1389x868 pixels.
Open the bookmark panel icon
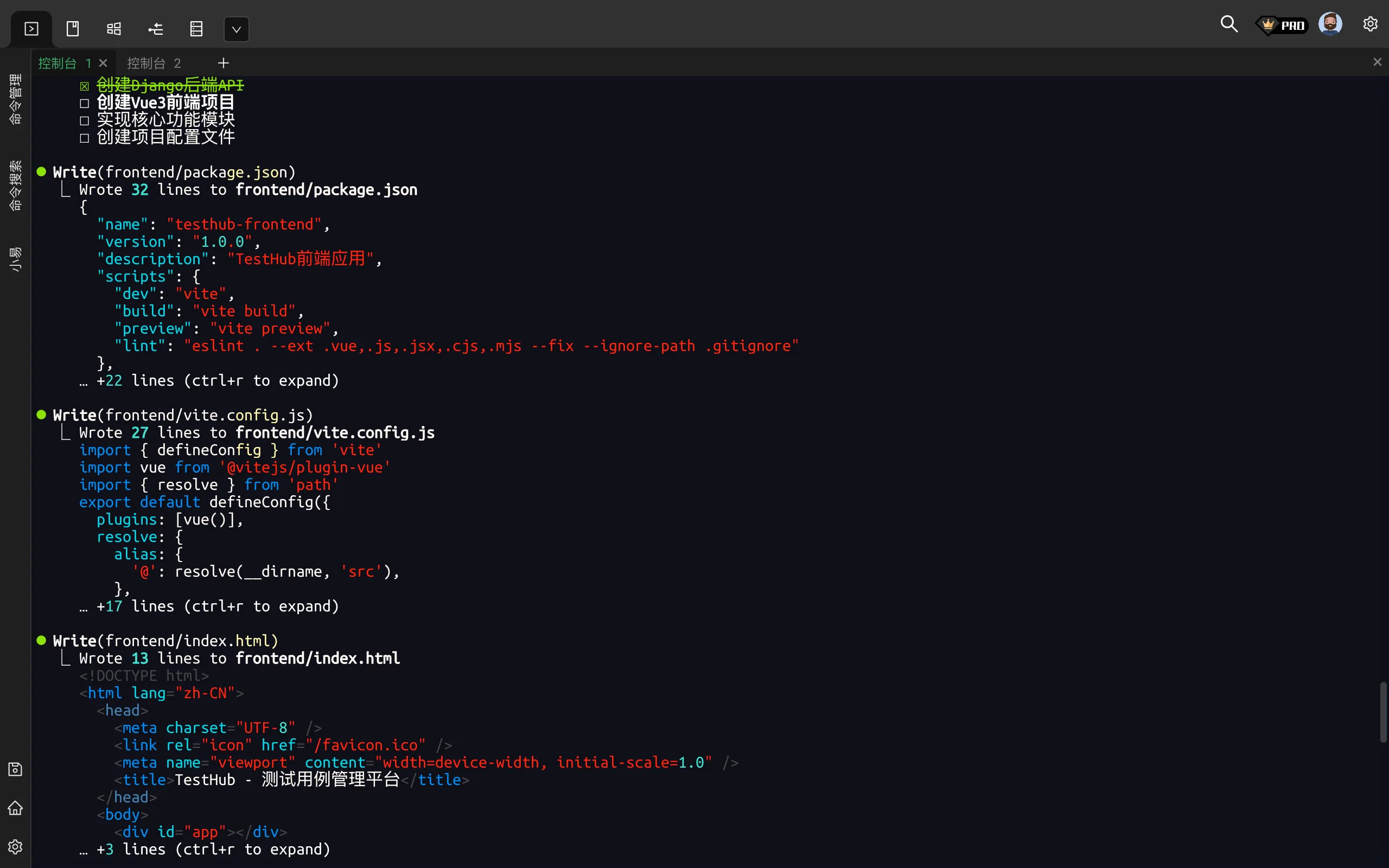(73, 29)
